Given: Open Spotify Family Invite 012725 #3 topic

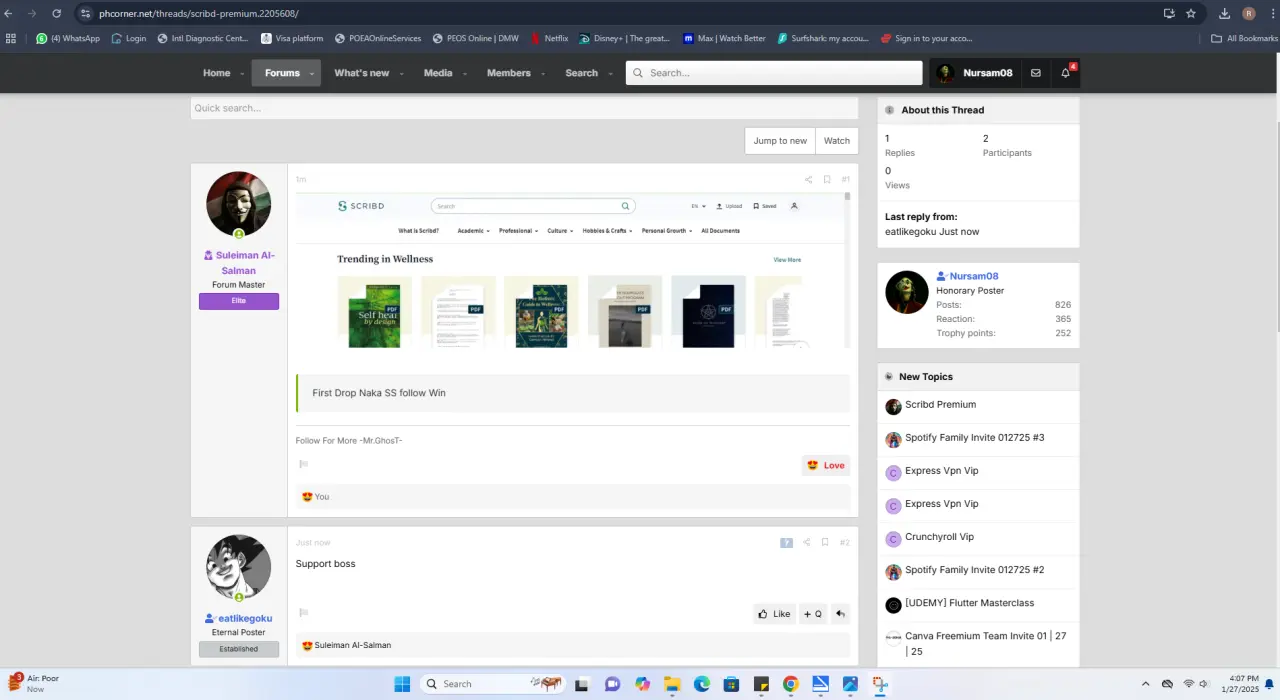Looking at the screenshot, I should (x=975, y=438).
